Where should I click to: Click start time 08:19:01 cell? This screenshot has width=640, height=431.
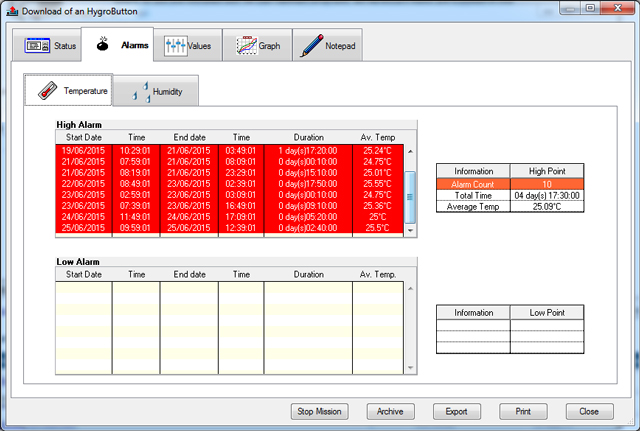tap(135, 173)
